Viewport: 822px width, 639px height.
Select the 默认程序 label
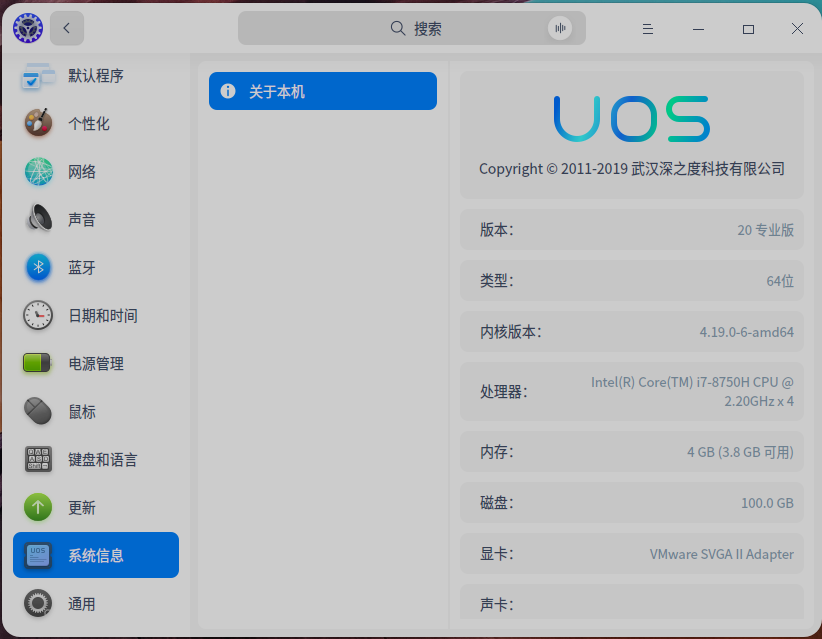click(x=96, y=76)
